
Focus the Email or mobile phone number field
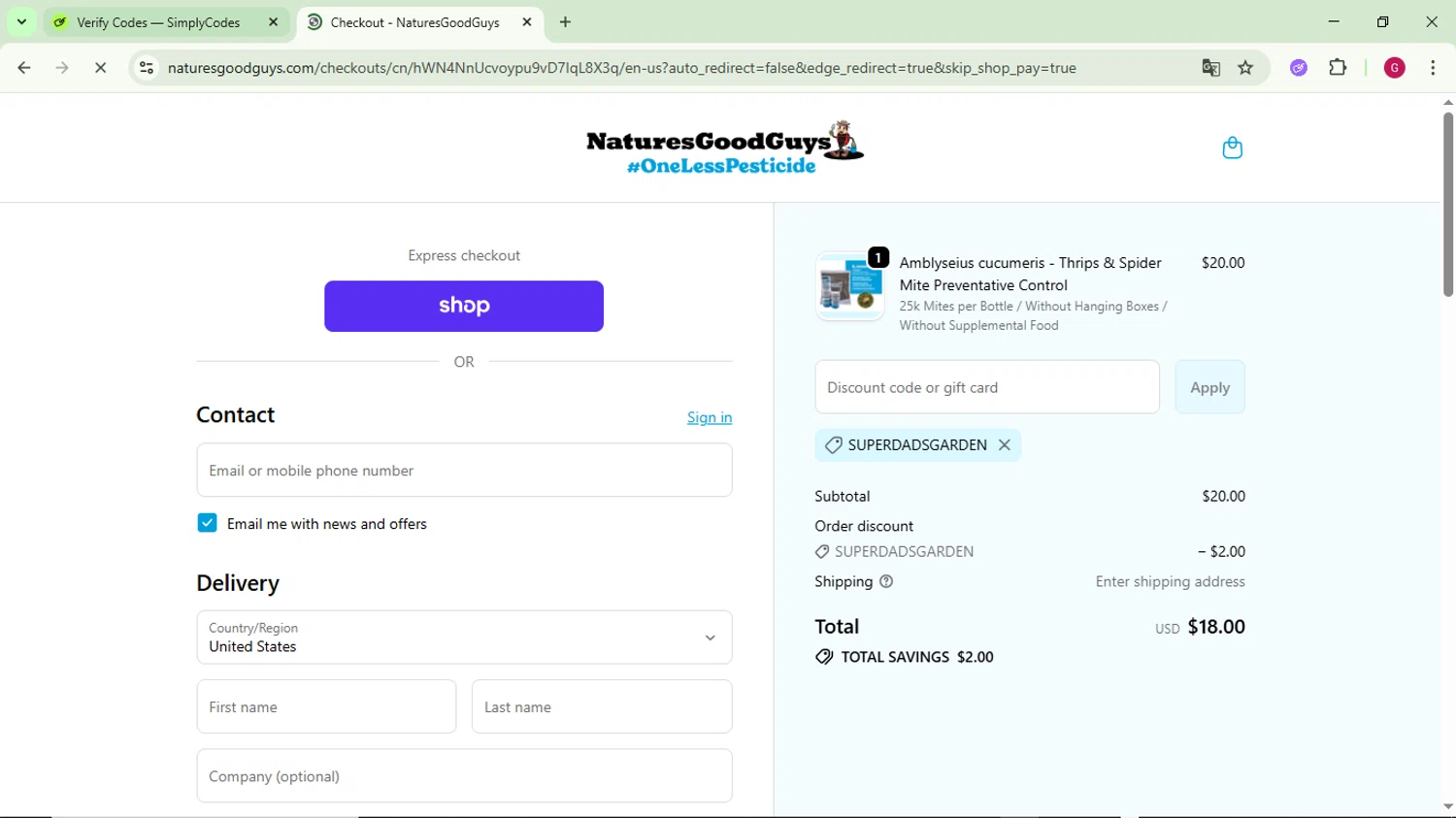pos(464,471)
